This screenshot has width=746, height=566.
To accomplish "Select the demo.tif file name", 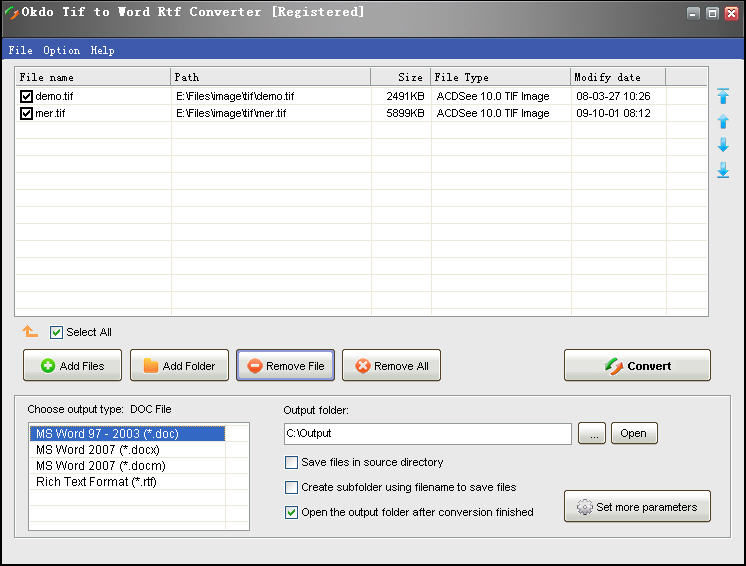I will pyautogui.click(x=54, y=96).
